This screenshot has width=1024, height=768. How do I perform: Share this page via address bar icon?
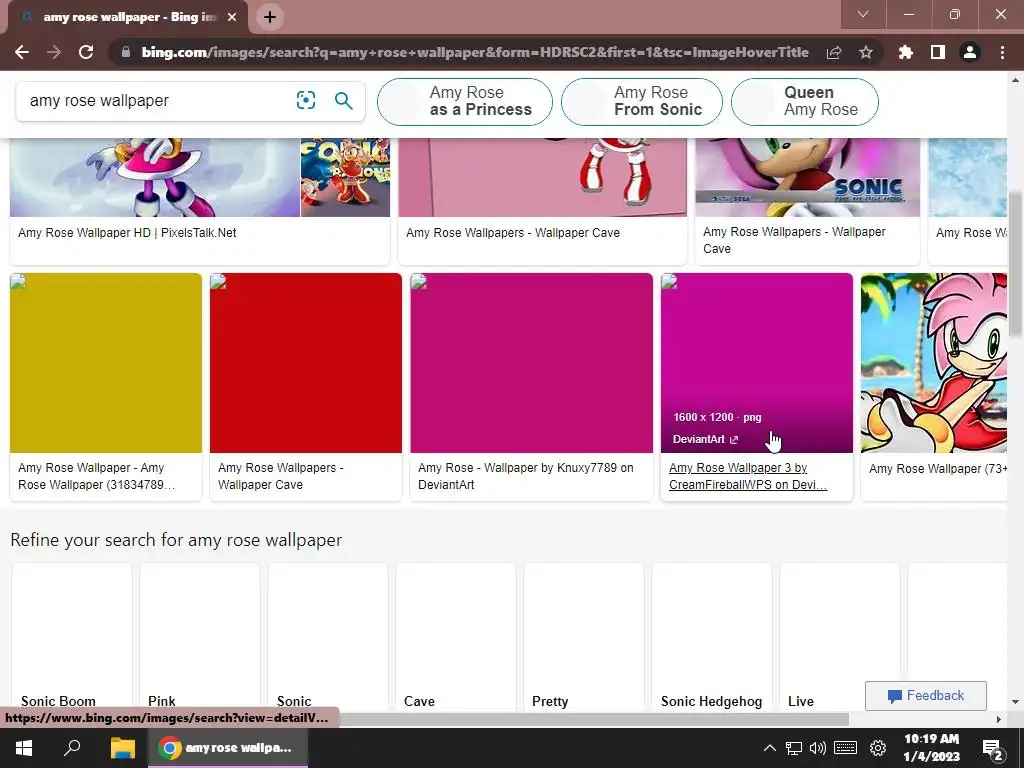click(x=834, y=52)
